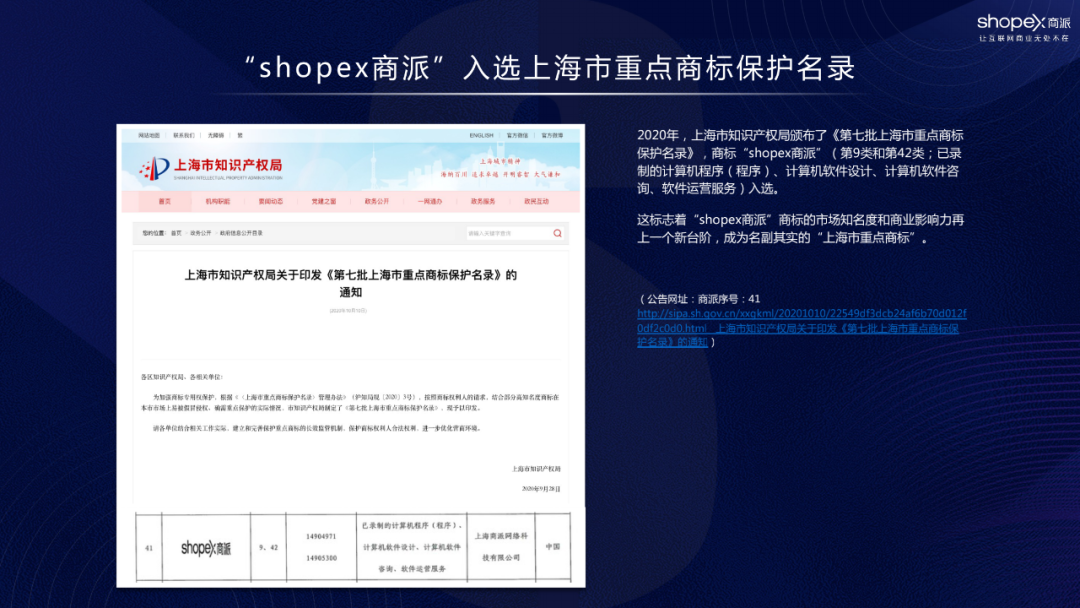1080x608 pixels.
Task: Open the 机构职能 navigation tab
Action: pos(218,202)
